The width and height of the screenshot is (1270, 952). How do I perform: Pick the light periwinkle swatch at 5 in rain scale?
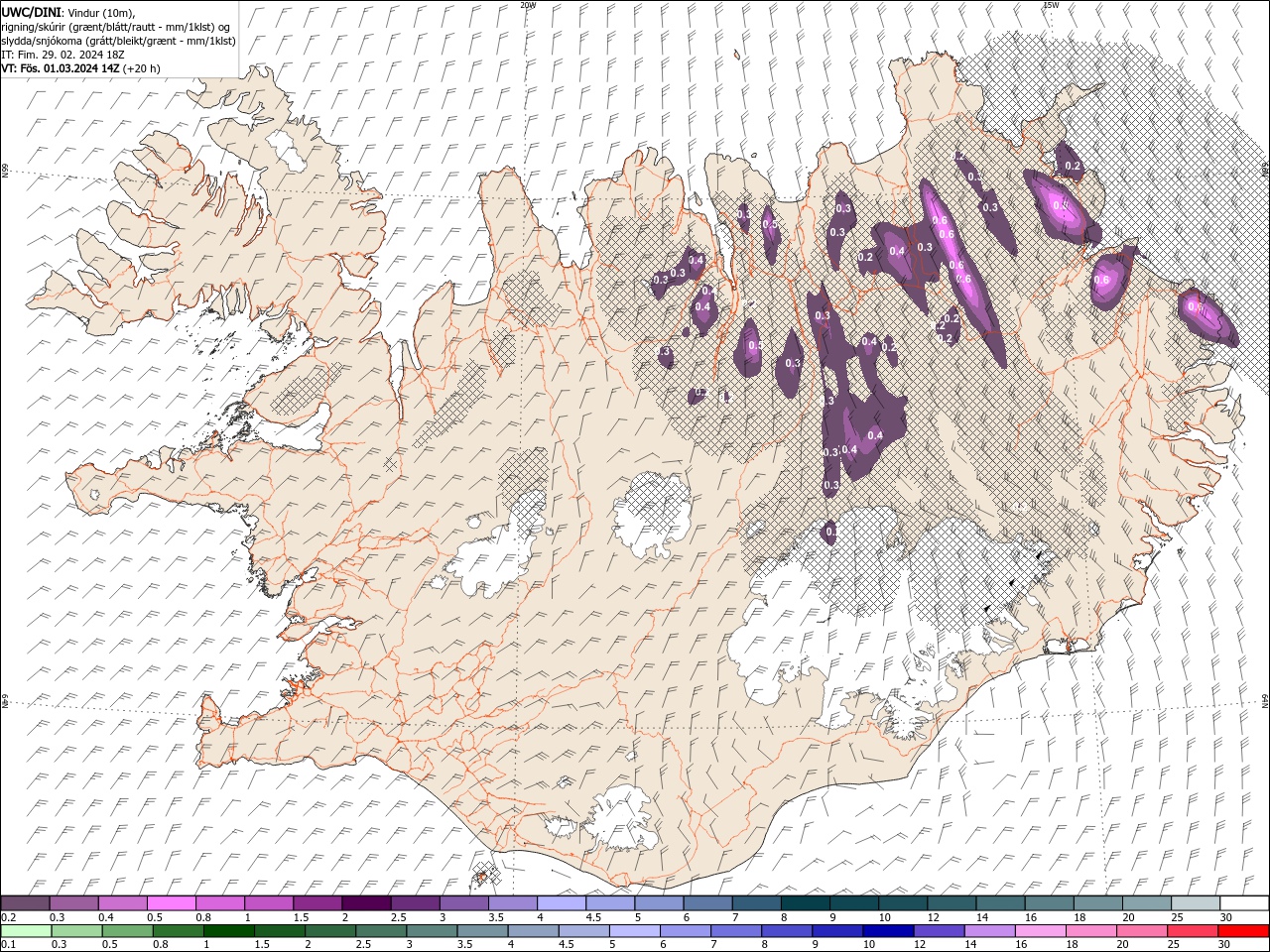click(635, 931)
